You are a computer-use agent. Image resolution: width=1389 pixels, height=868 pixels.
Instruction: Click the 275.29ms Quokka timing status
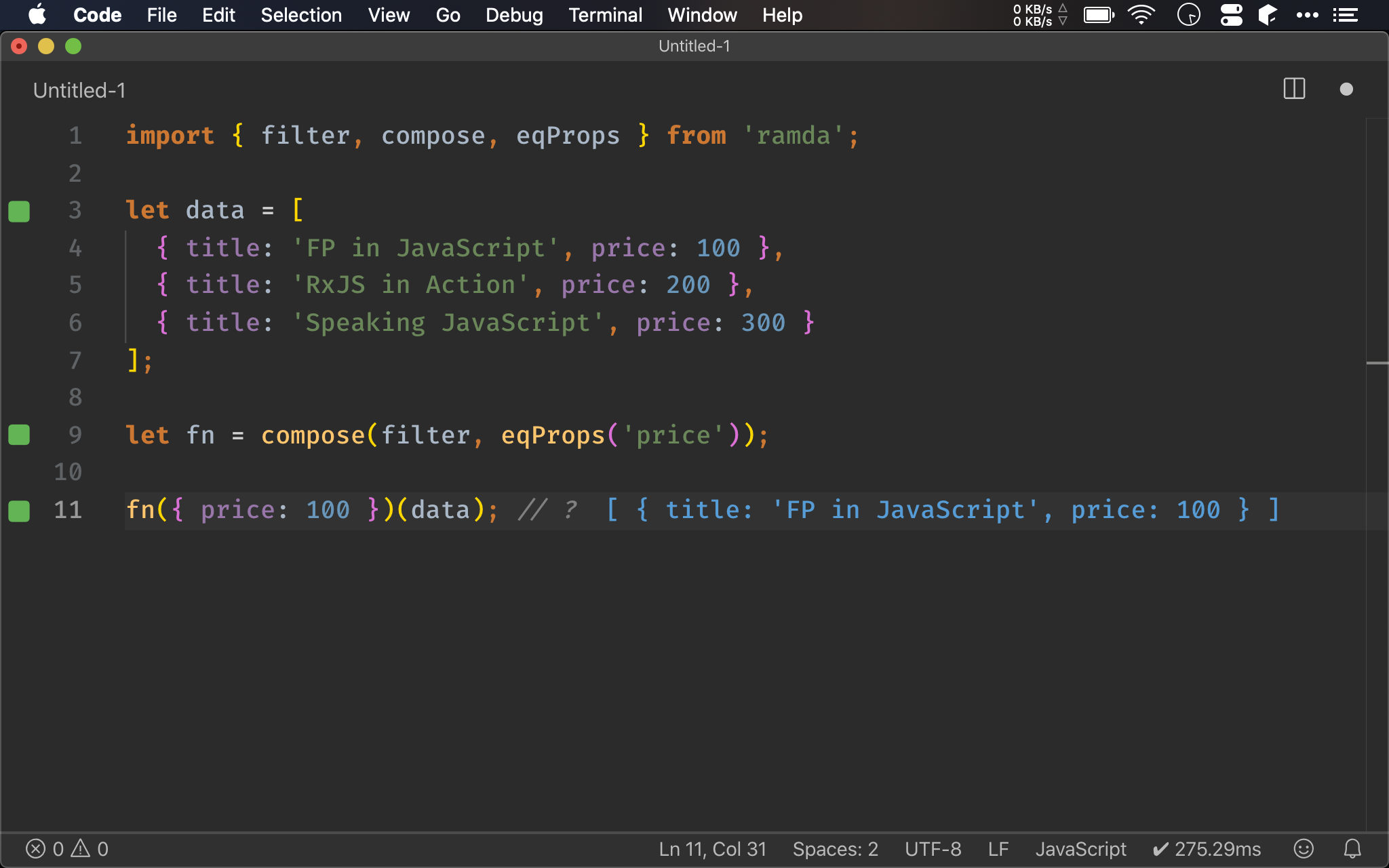pos(1207,849)
